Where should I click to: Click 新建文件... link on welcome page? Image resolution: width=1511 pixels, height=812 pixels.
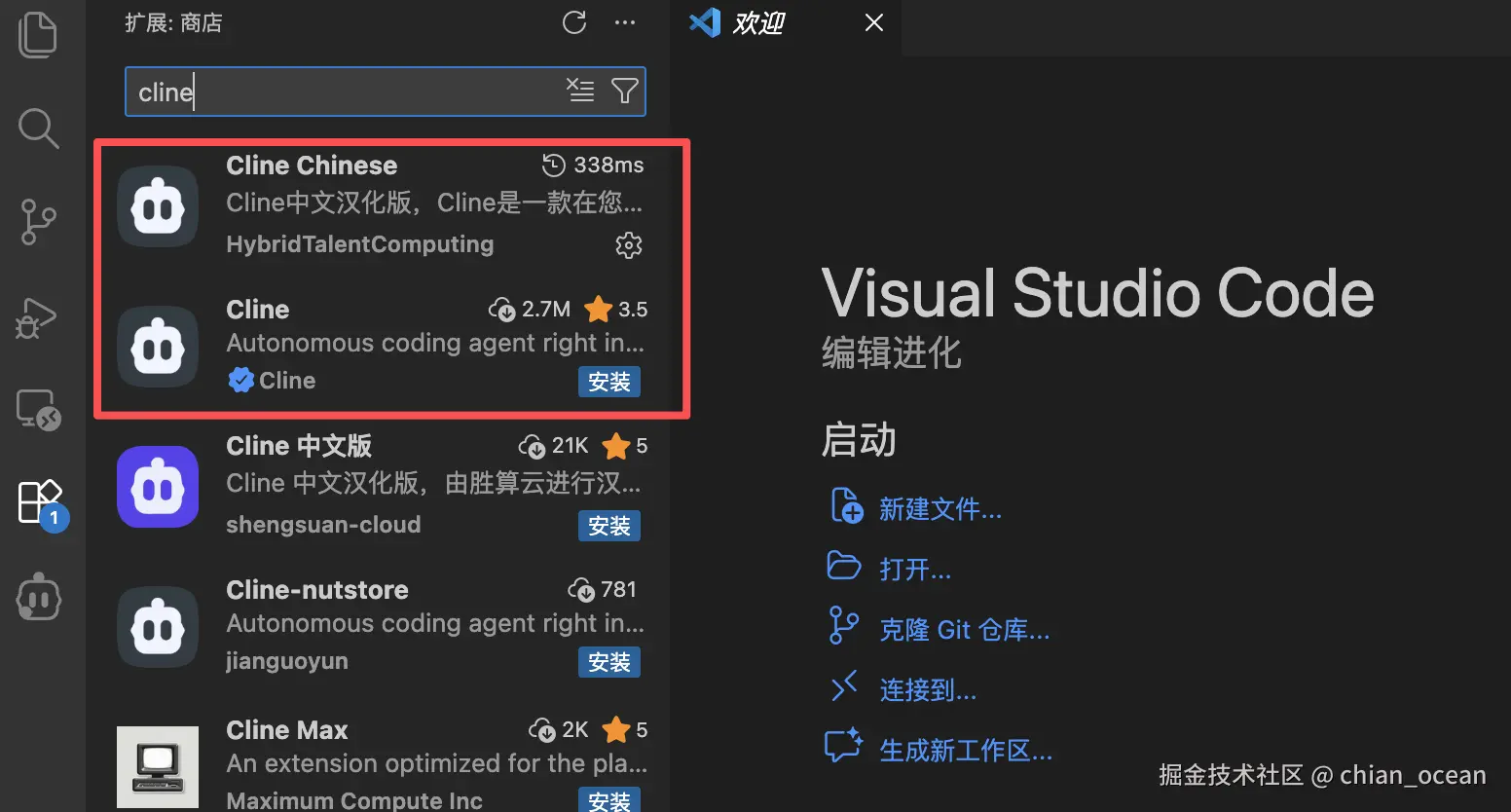940,509
